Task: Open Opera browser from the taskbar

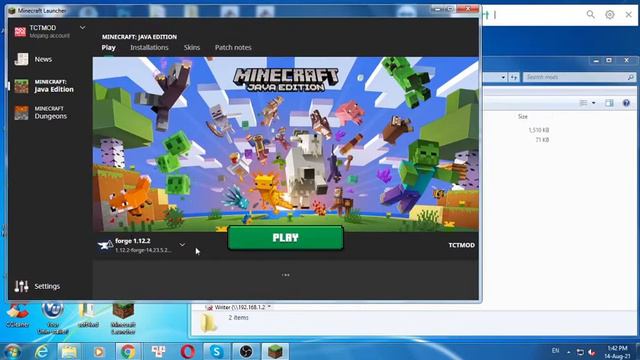Action: tap(188, 351)
